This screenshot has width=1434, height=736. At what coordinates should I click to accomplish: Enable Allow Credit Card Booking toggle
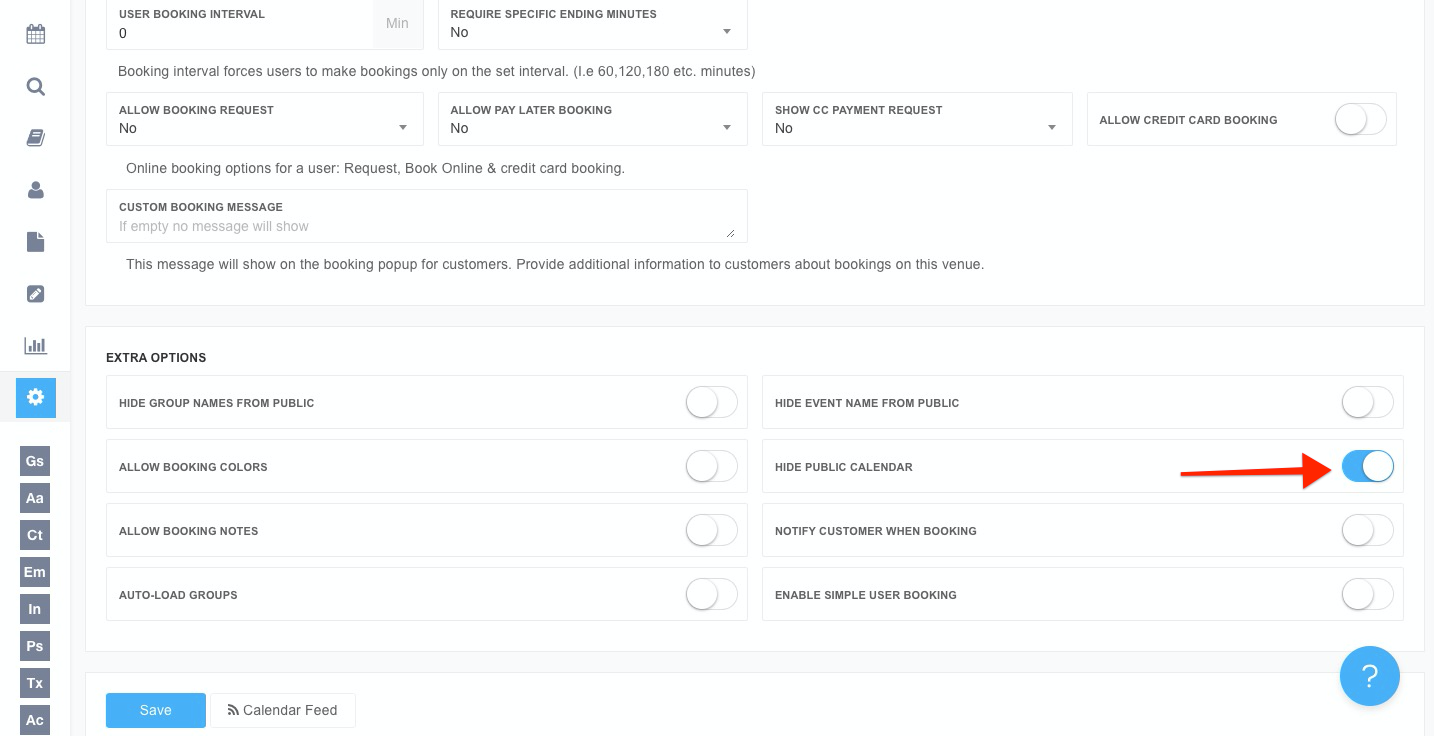point(1360,120)
